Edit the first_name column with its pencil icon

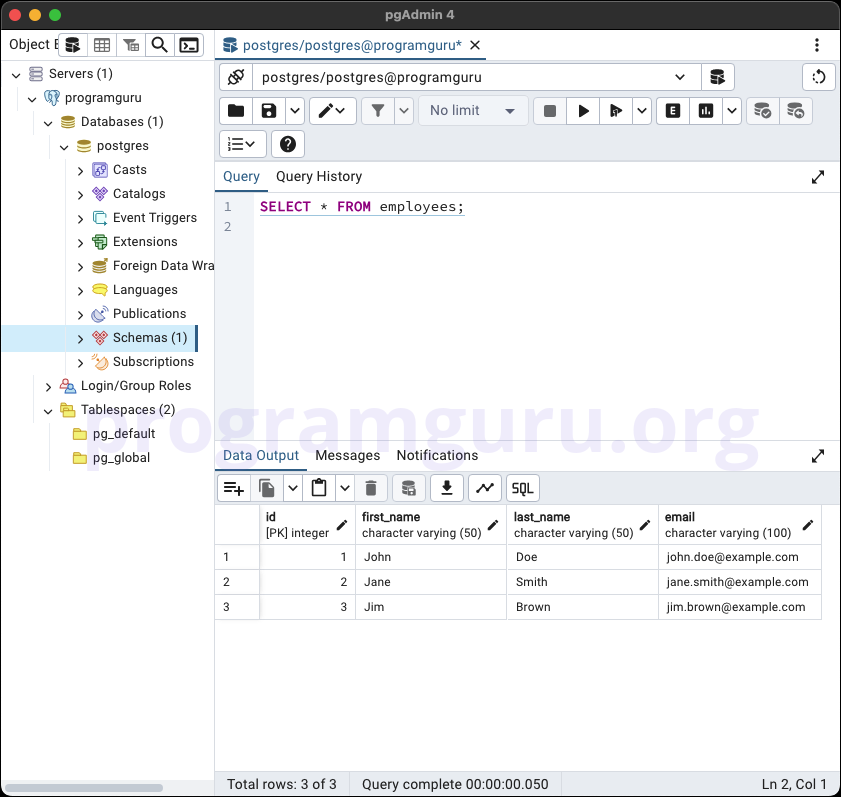tap(492, 524)
